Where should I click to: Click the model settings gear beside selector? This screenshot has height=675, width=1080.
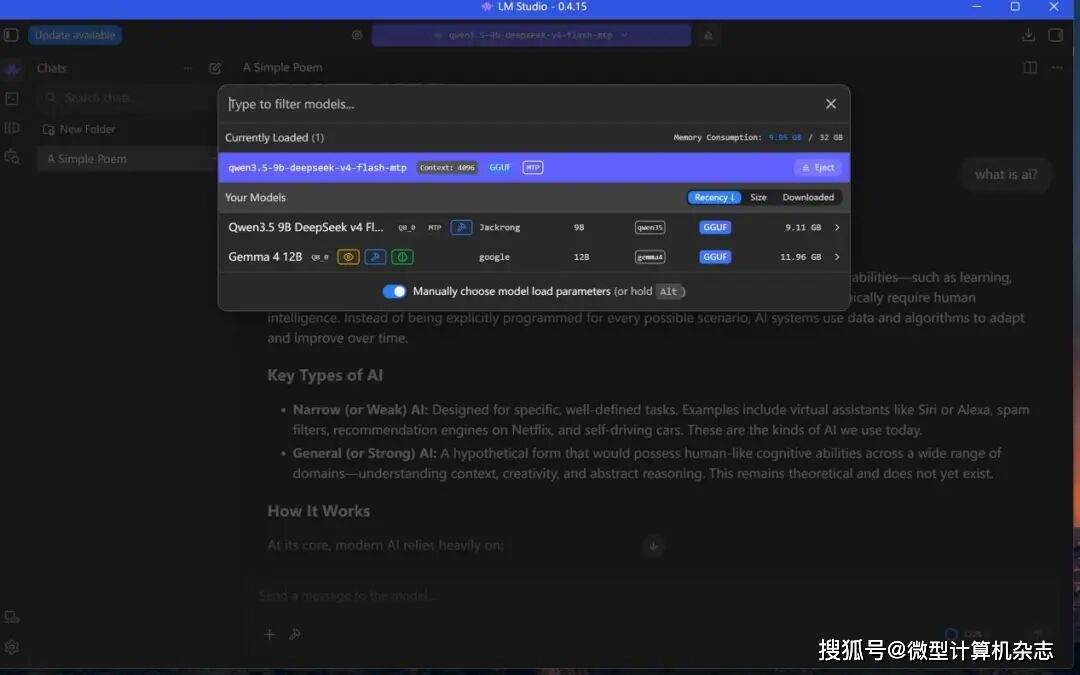tap(357, 34)
